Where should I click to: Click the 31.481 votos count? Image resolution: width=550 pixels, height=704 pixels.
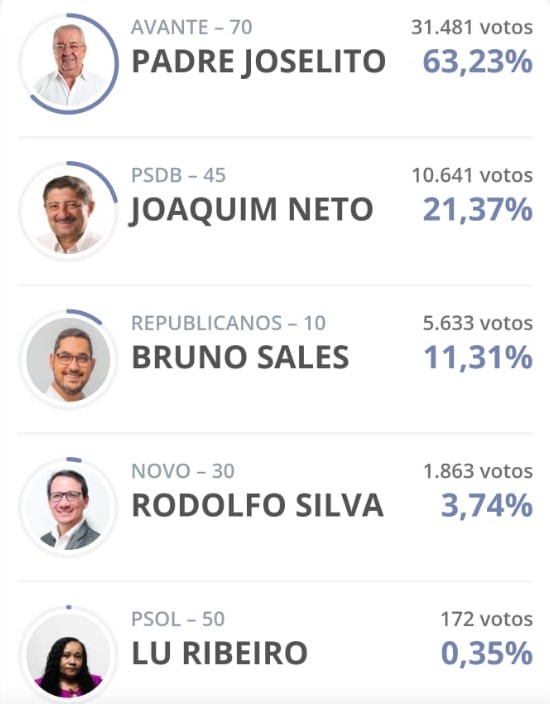(472, 27)
